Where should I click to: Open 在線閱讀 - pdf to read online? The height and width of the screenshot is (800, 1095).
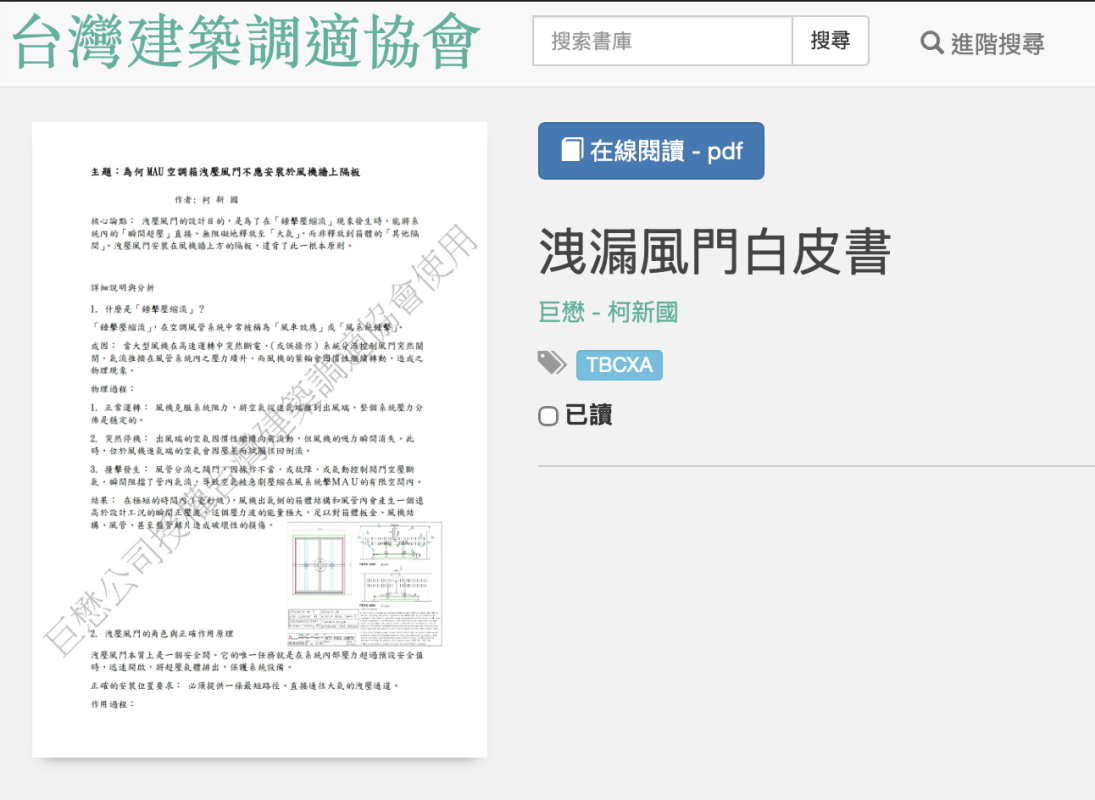click(650, 150)
